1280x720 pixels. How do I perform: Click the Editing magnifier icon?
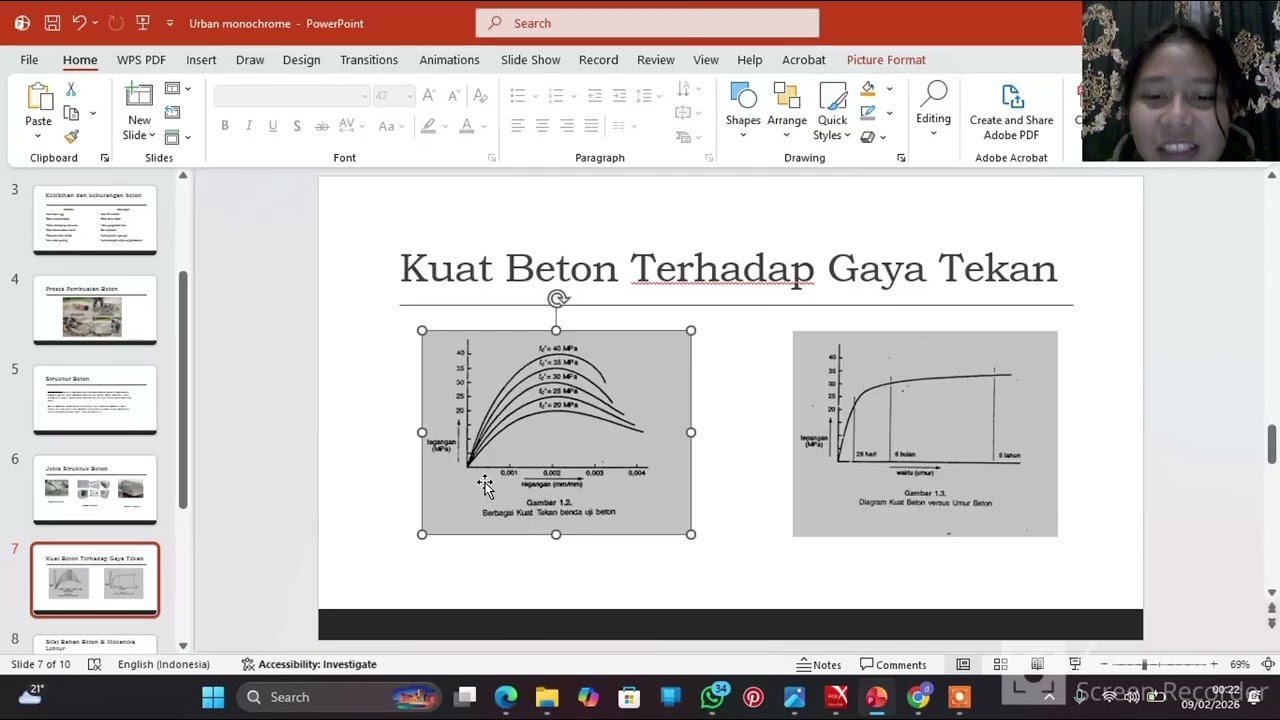pos(933,95)
